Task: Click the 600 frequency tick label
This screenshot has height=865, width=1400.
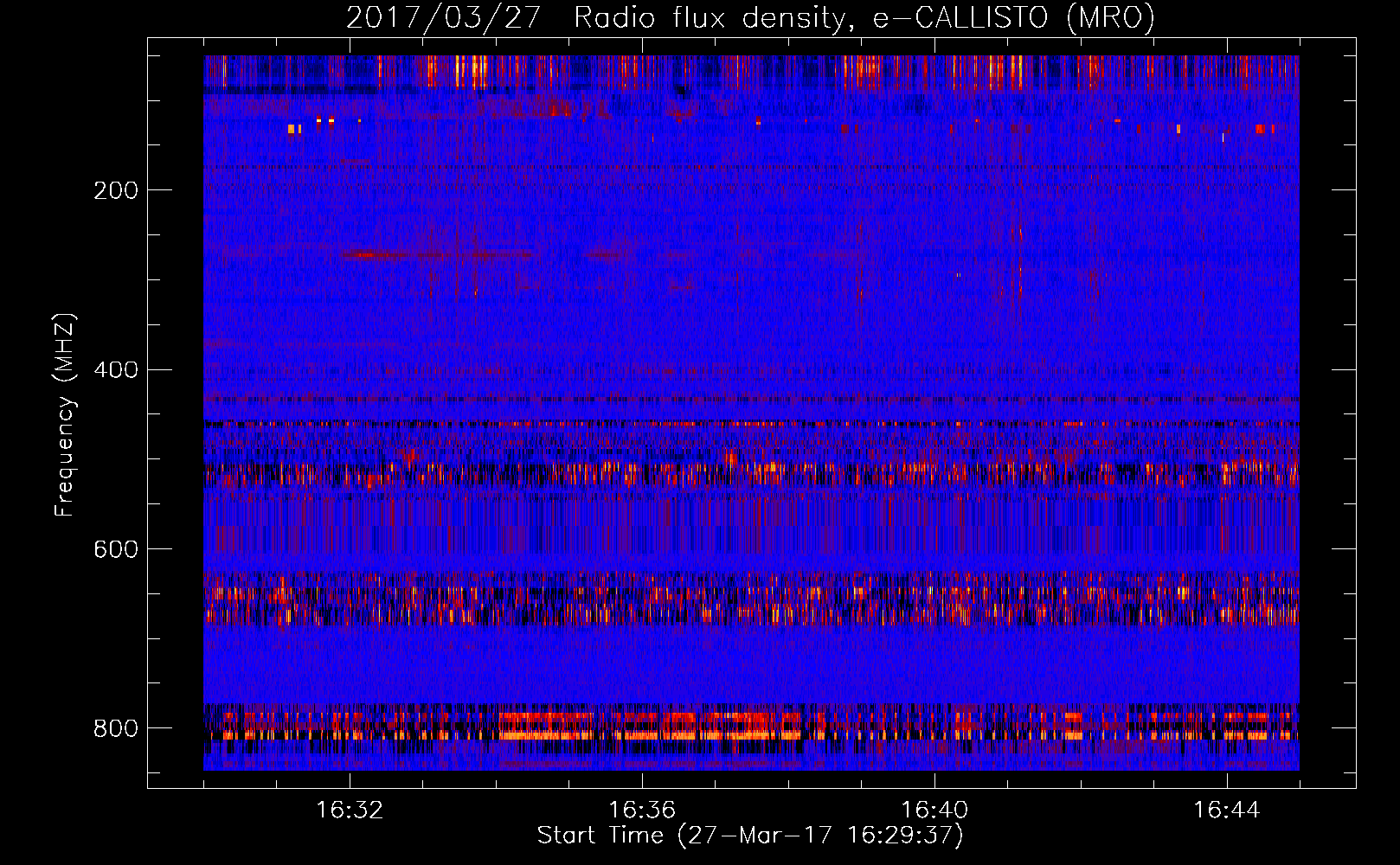Action: pos(116,549)
